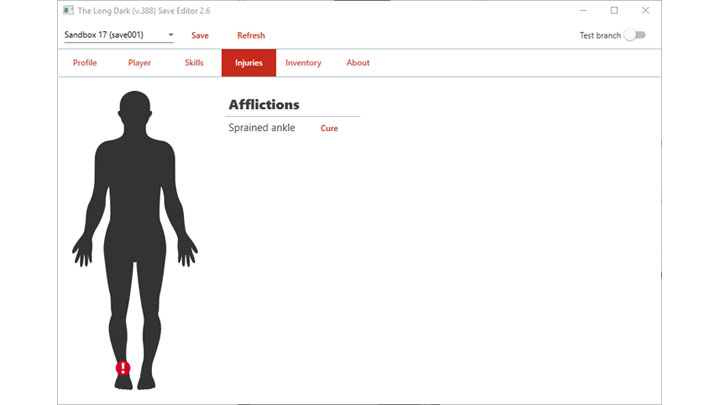
Task: Minimize the Save Editor window
Action: point(583,10)
